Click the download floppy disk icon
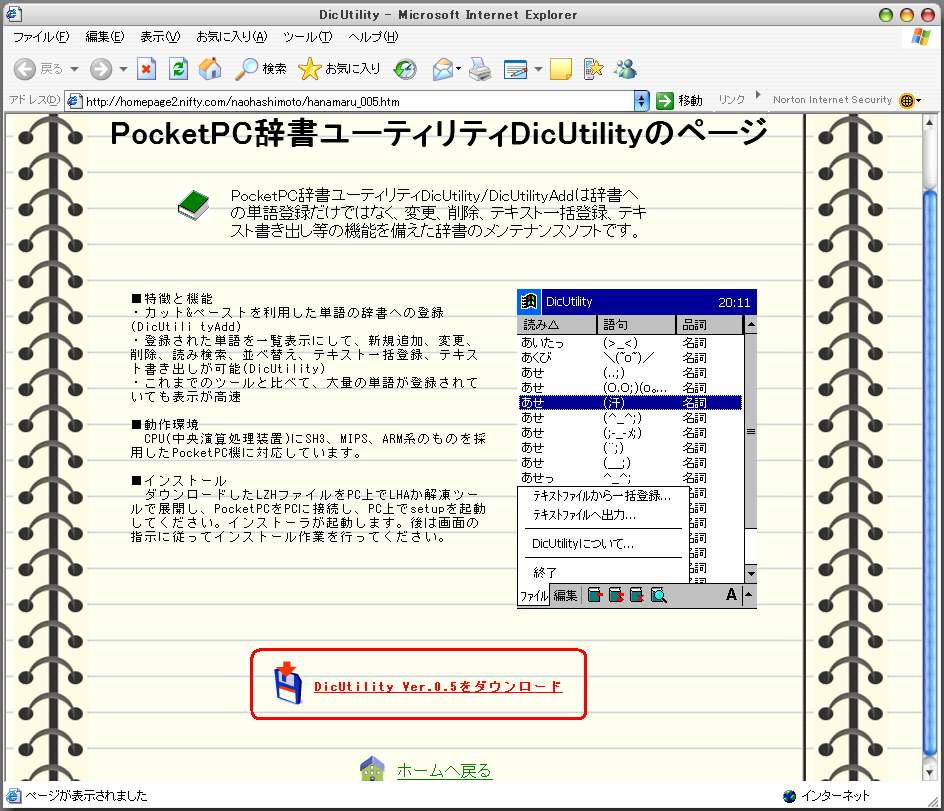Screen dimensions: 944x811 point(288,682)
